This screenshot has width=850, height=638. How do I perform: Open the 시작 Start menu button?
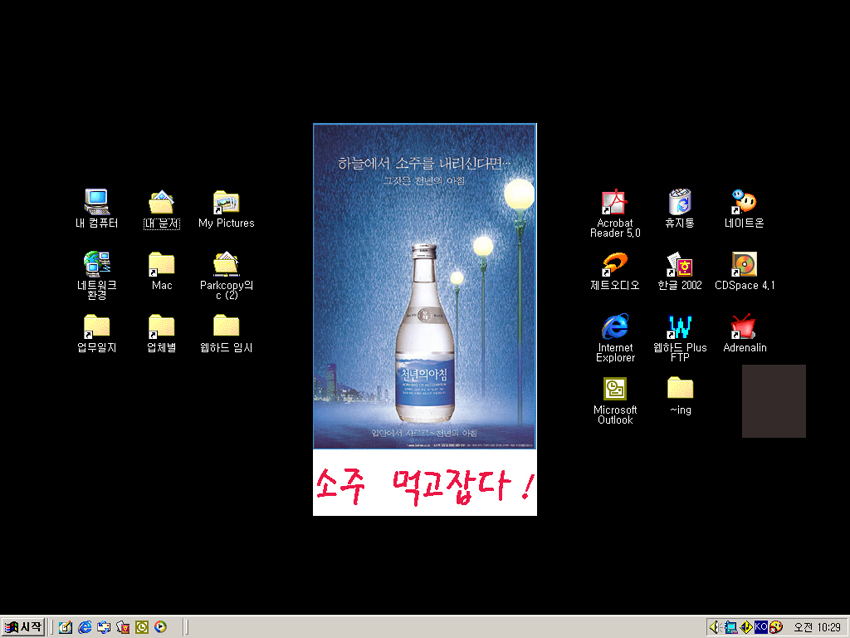pyautogui.click(x=24, y=627)
